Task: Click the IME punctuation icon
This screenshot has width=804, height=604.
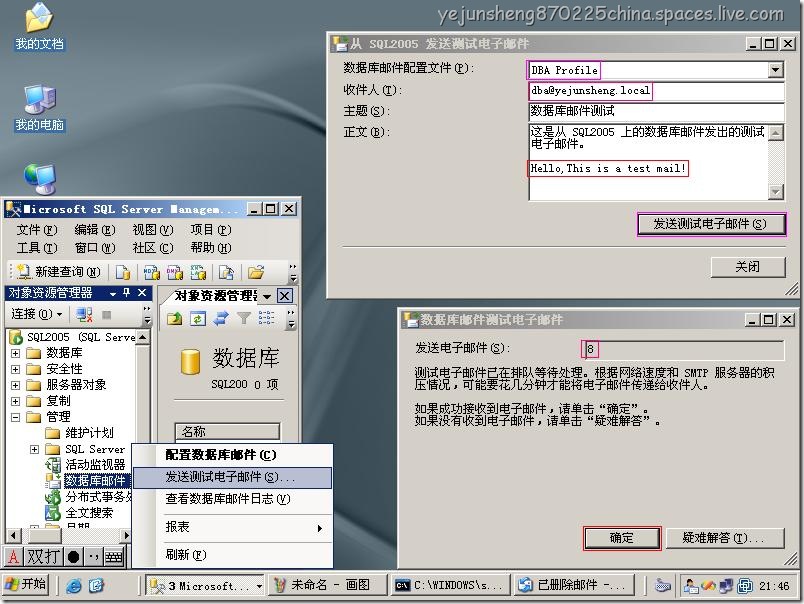Action: click(93, 556)
